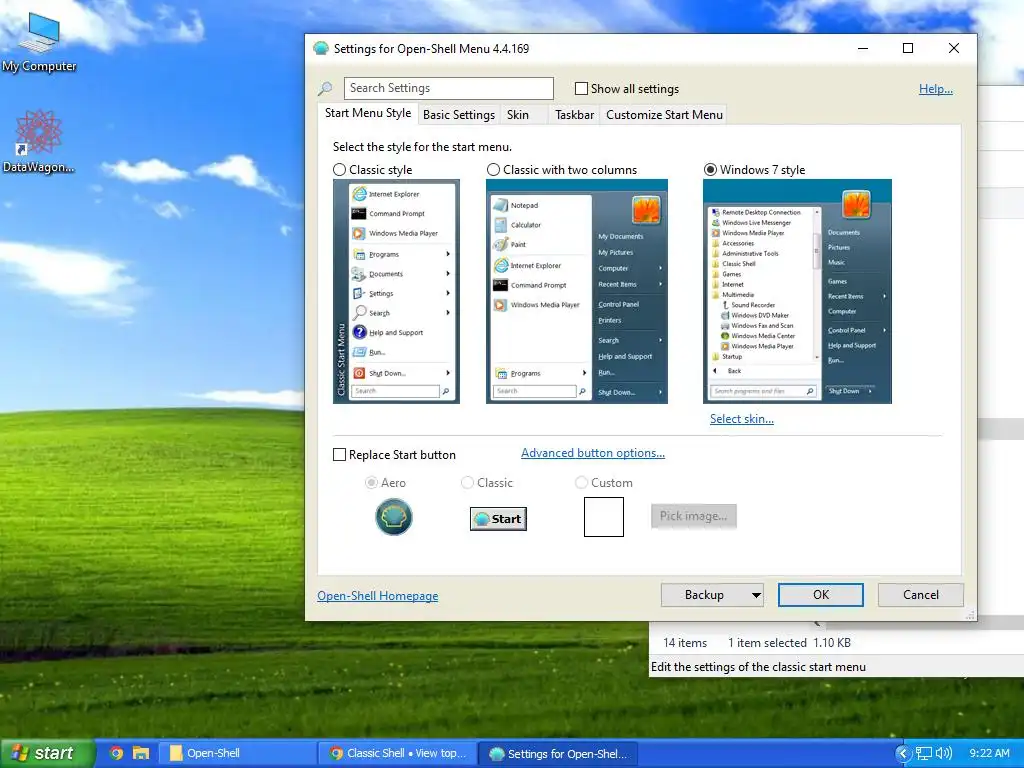Choose the Aero button radio option

(x=371, y=483)
